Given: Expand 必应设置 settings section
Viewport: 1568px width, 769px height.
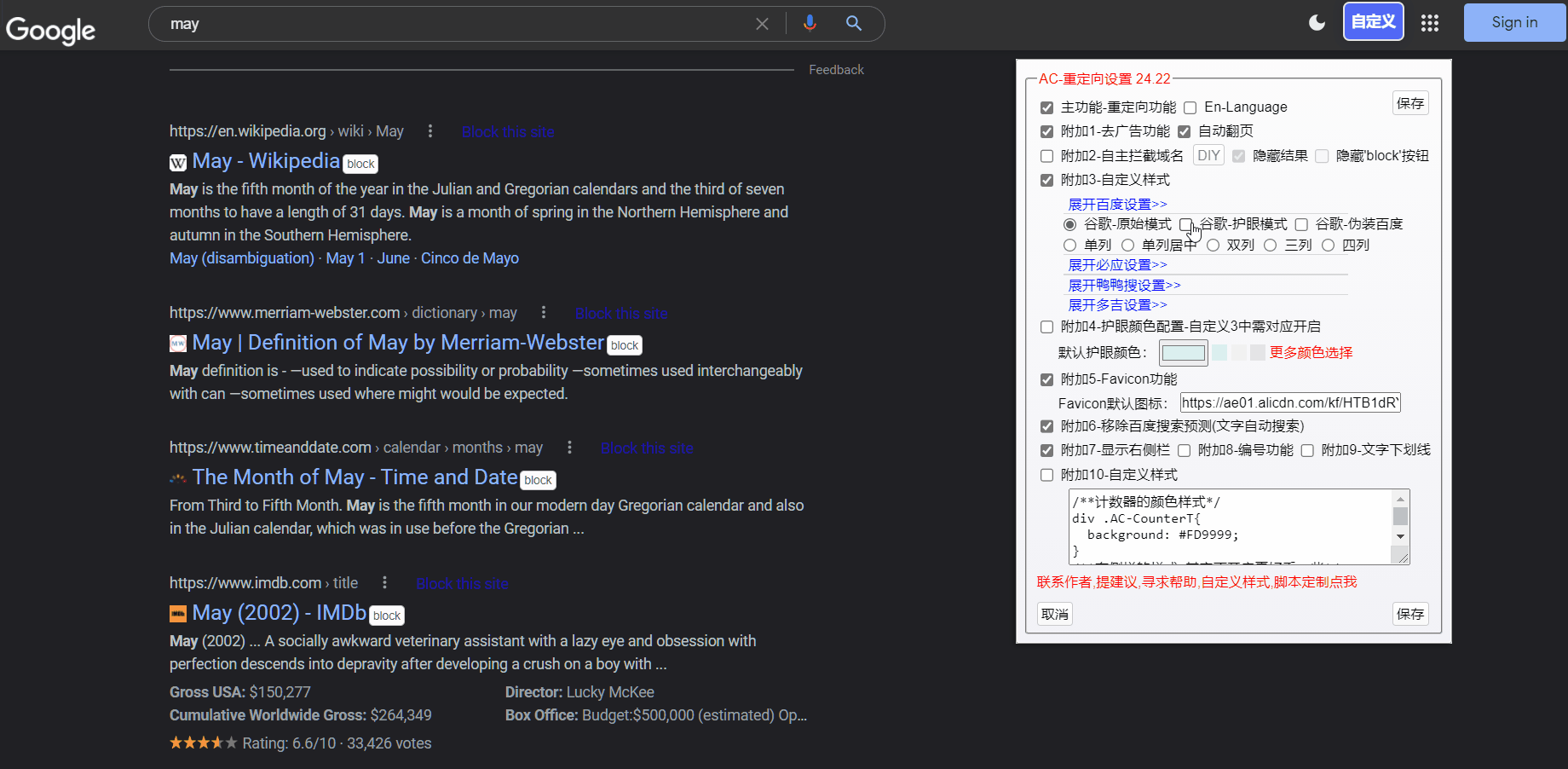Looking at the screenshot, I should click(x=1116, y=264).
